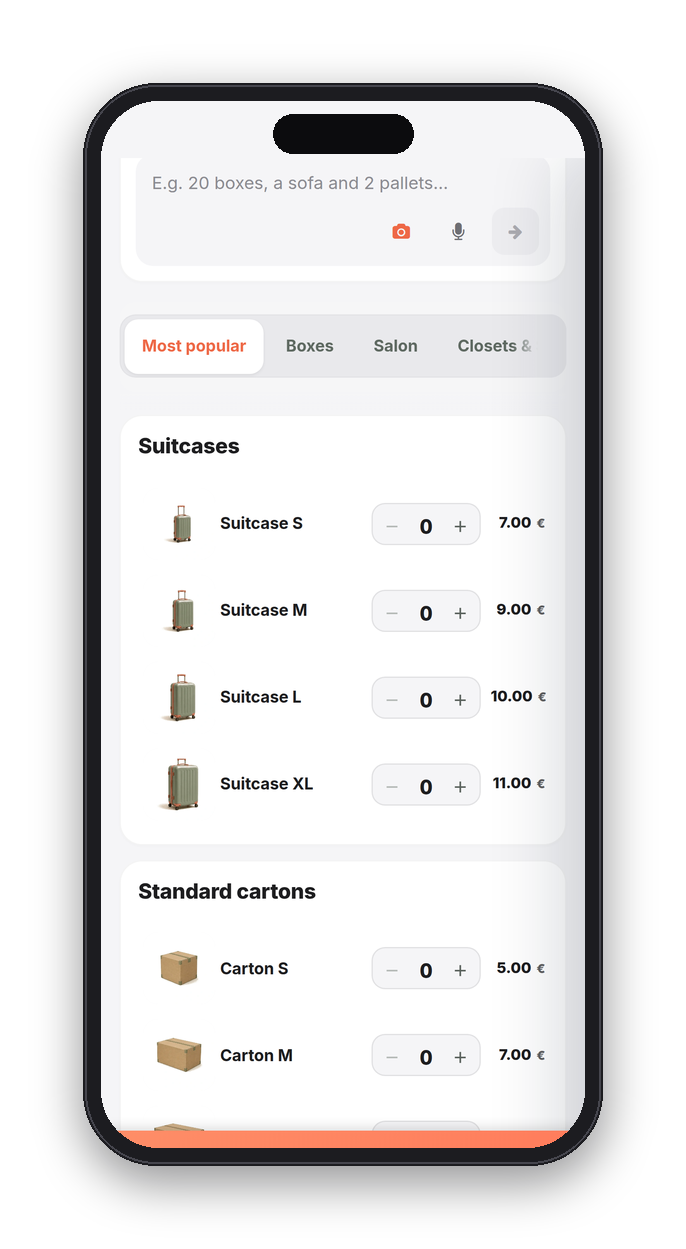Increase Suitcase L quantity with plus
The image size is (686, 1249).
[x=460, y=700]
